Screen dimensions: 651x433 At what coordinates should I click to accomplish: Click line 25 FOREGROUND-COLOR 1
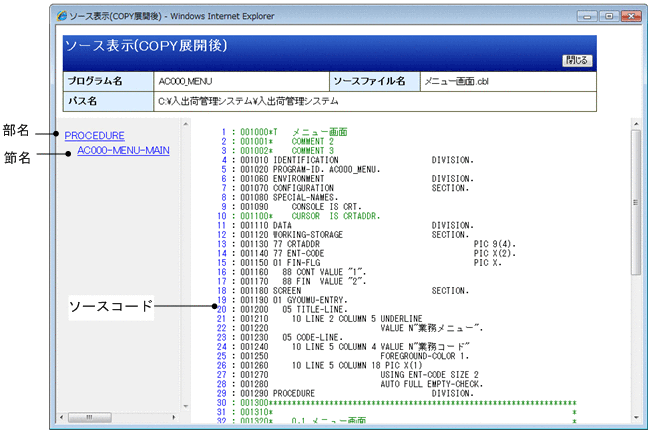click(x=425, y=356)
